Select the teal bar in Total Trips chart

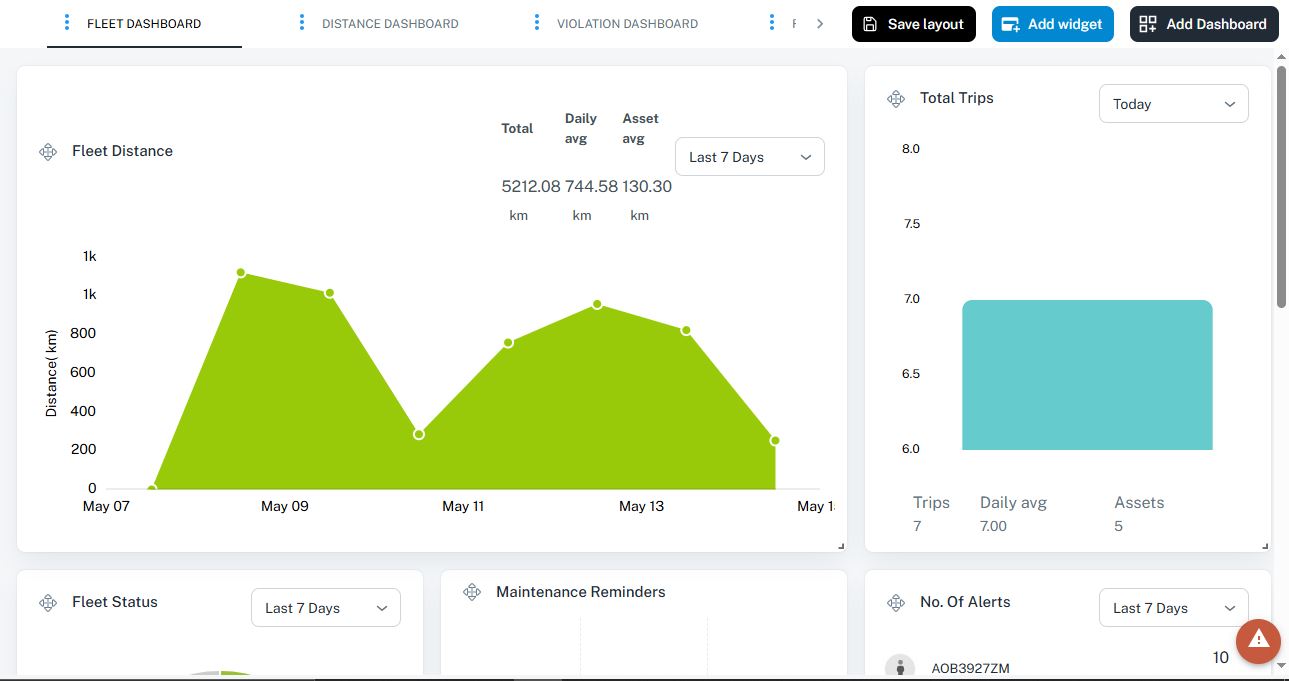pyautogui.click(x=1087, y=375)
